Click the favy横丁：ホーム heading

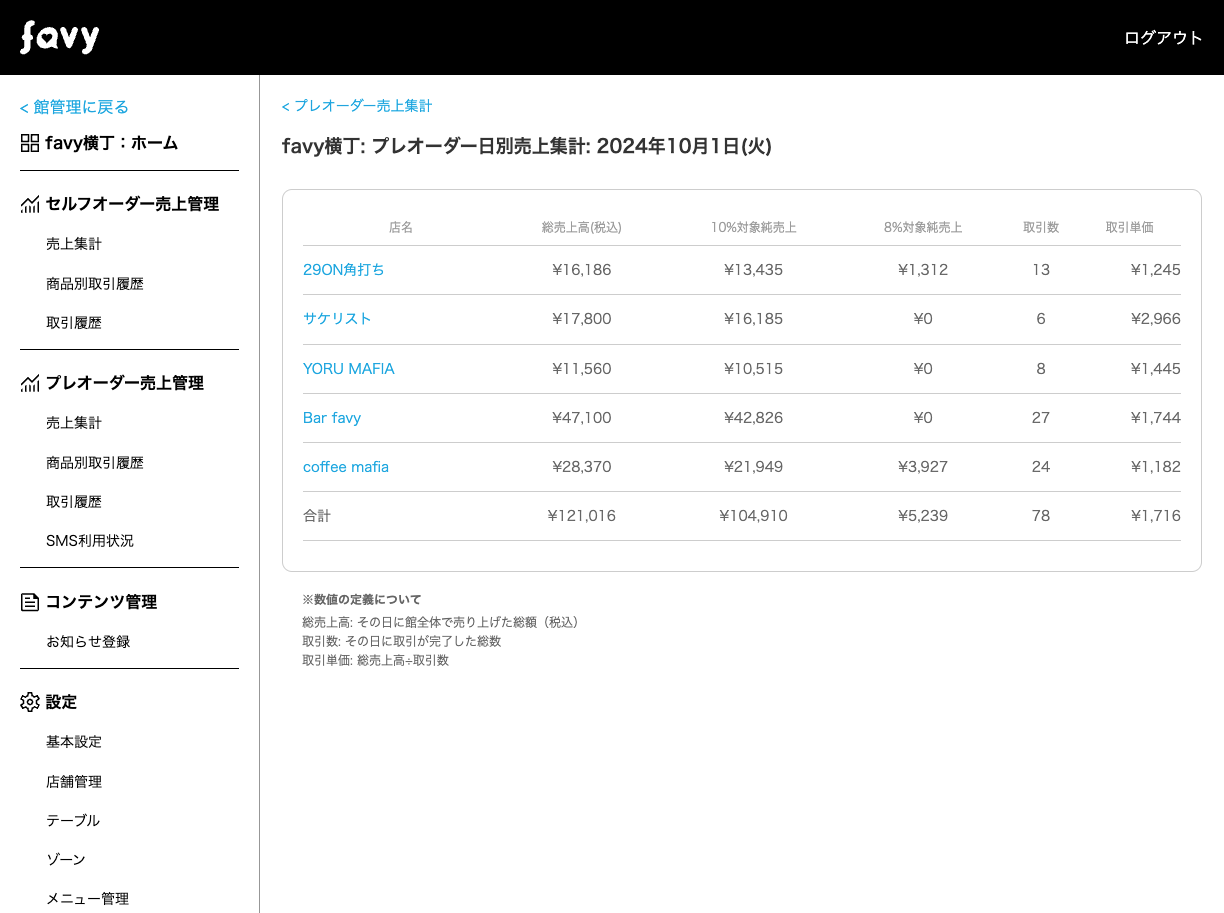[112, 143]
